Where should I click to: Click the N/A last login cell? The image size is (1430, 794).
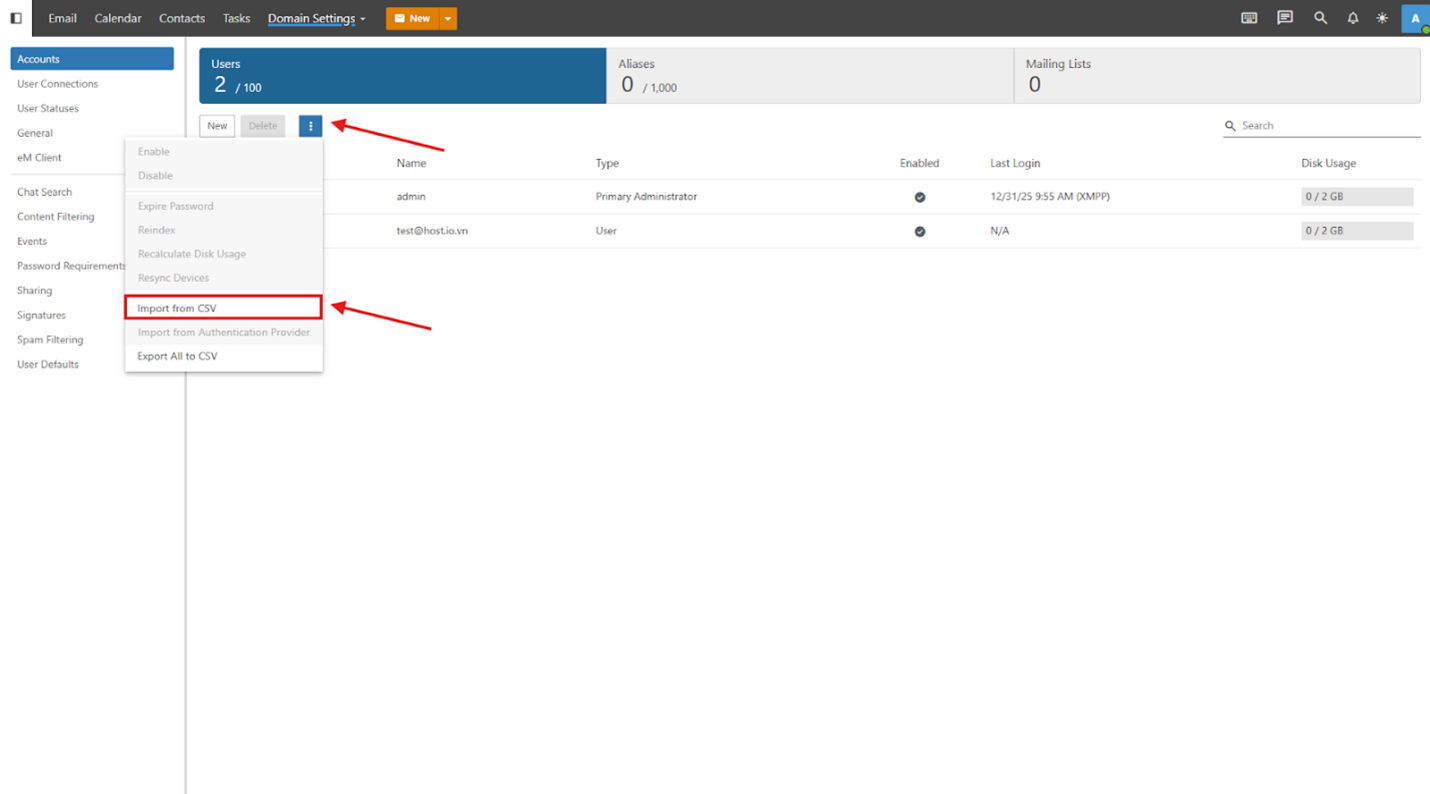1000,231
